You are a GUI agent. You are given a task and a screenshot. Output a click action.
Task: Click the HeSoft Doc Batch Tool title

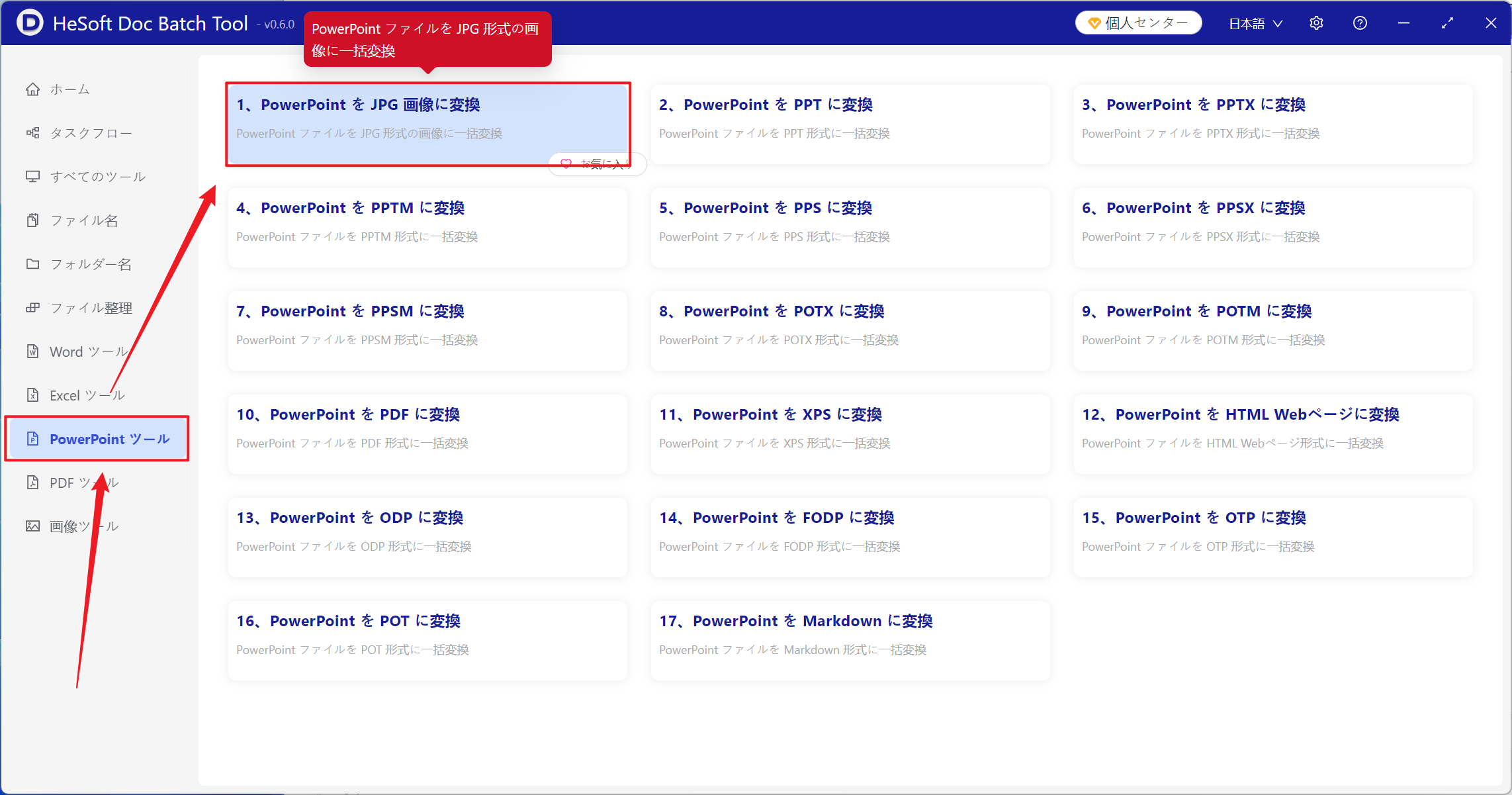pyautogui.click(x=150, y=23)
